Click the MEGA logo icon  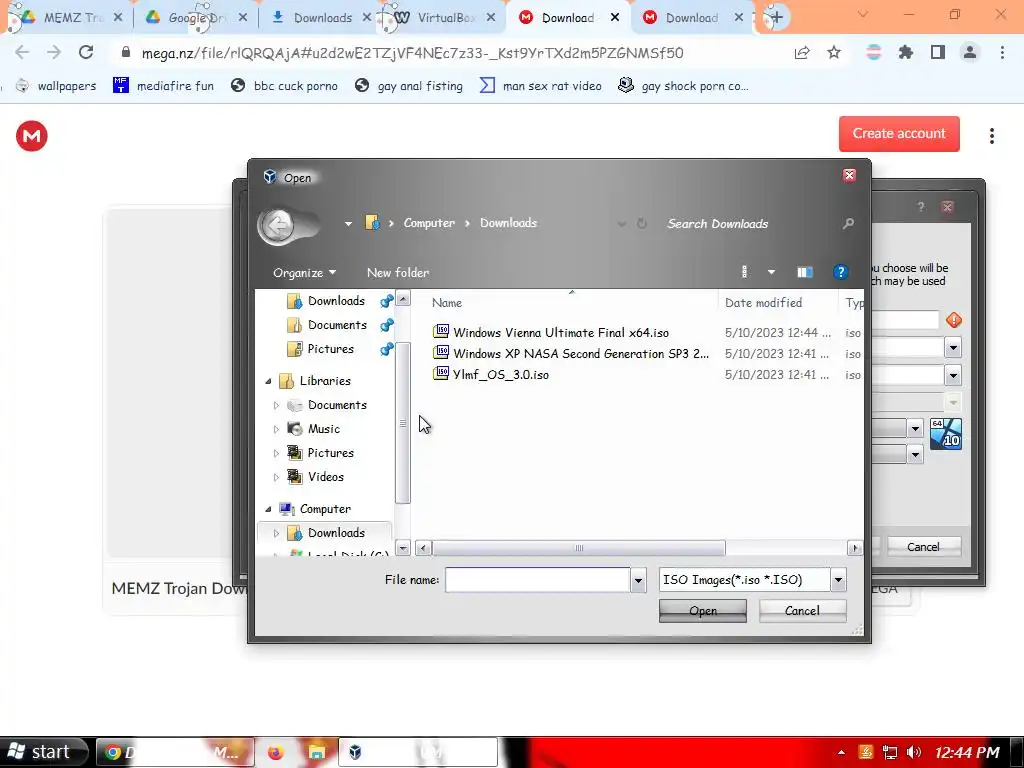[x=31, y=136]
